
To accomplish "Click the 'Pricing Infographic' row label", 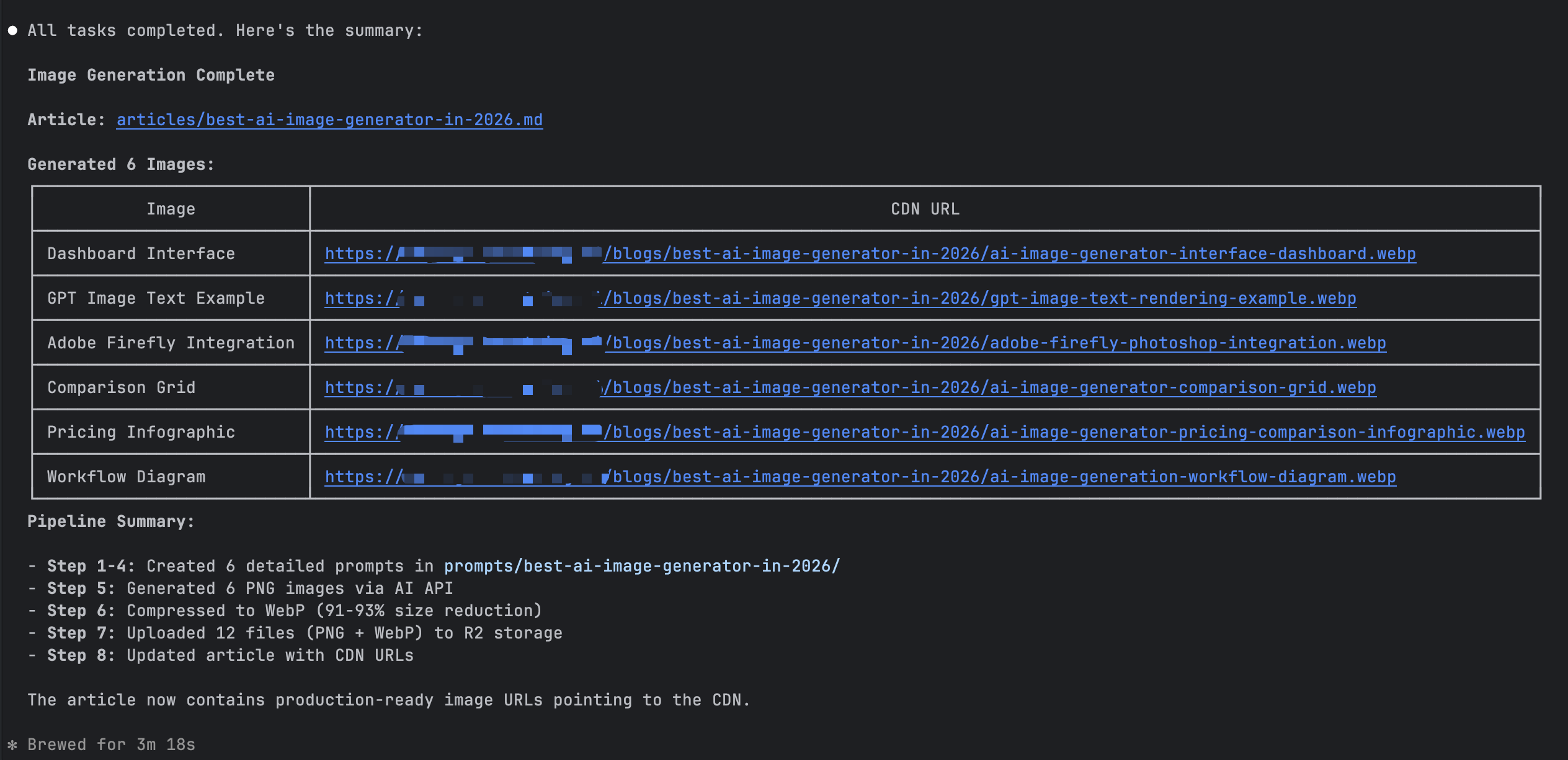I will (x=141, y=432).
